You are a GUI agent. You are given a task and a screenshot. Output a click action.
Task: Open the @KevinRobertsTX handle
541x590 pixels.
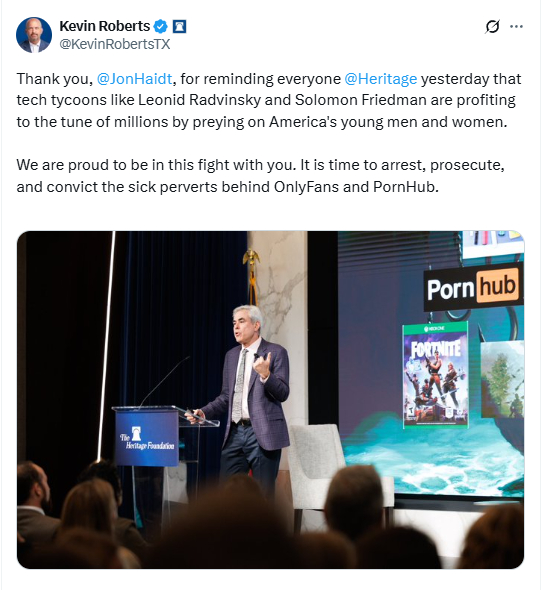click(x=115, y=44)
